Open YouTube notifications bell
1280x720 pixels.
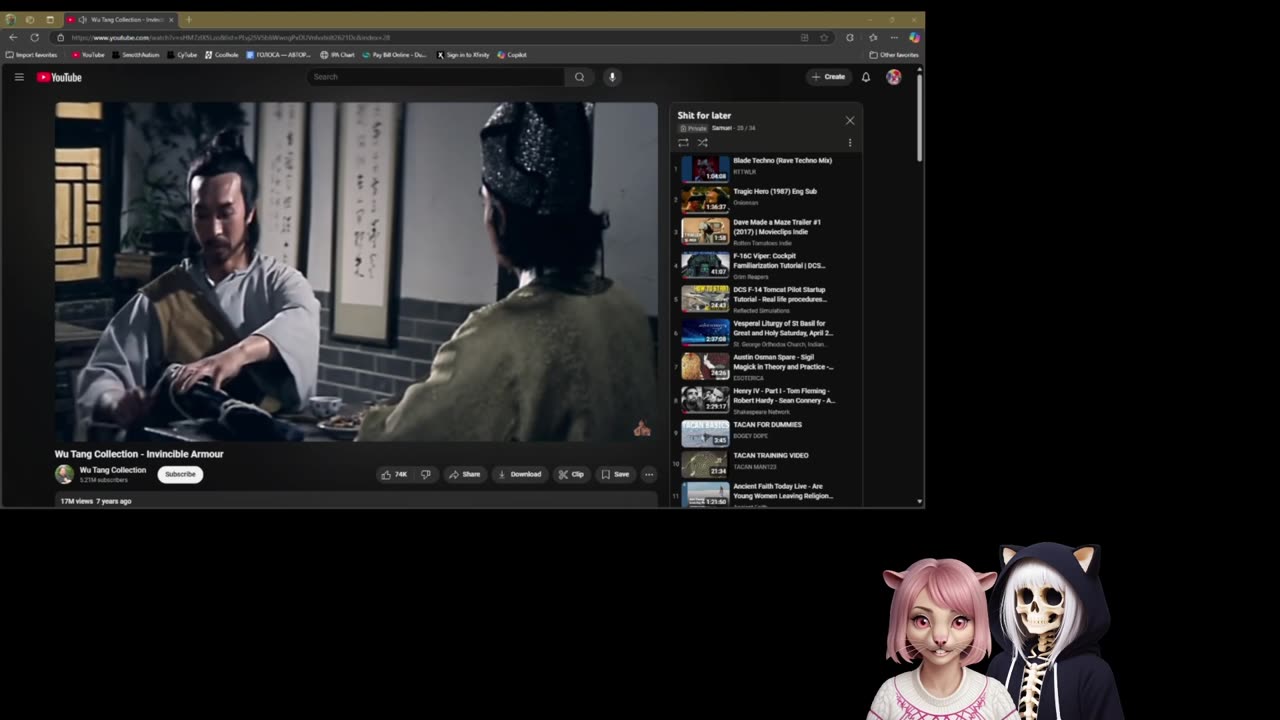click(866, 77)
